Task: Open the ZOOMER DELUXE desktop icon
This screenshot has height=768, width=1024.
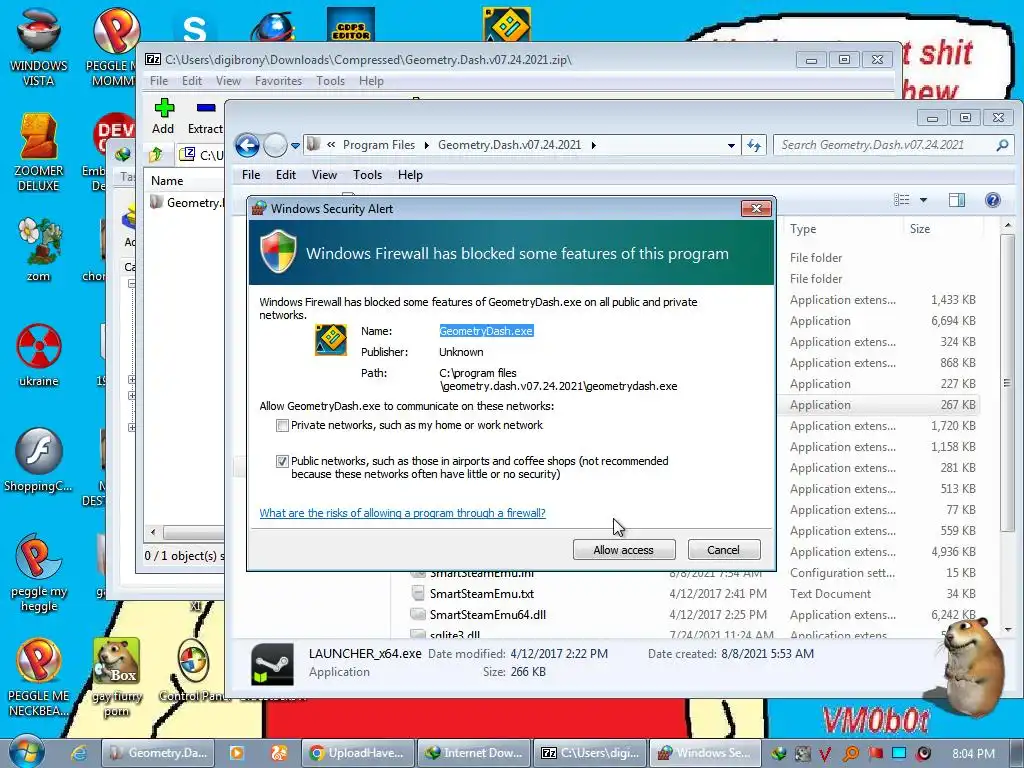Action: pyautogui.click(x=39, y=153)
